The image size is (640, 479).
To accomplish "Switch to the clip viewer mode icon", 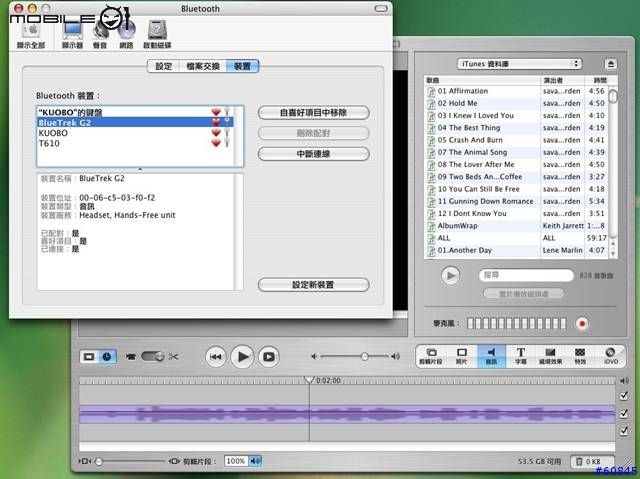I will pyautogui.click(x=89, y=357).
